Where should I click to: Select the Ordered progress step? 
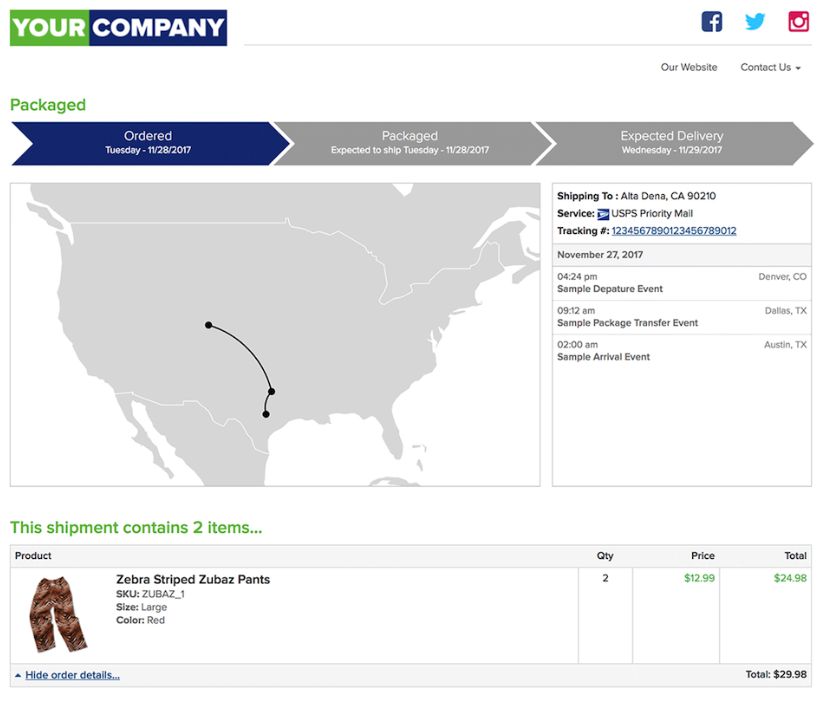coord(148,143)
